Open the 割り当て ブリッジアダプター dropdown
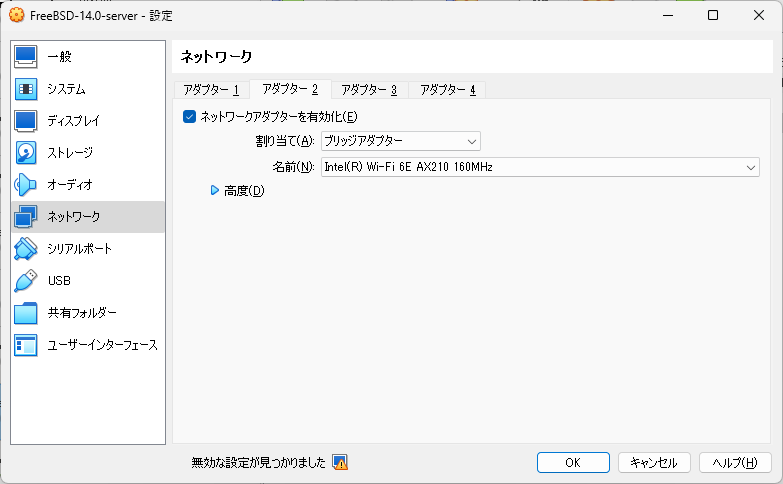Viewport: 783px width, 484px height. pos(400,141)
